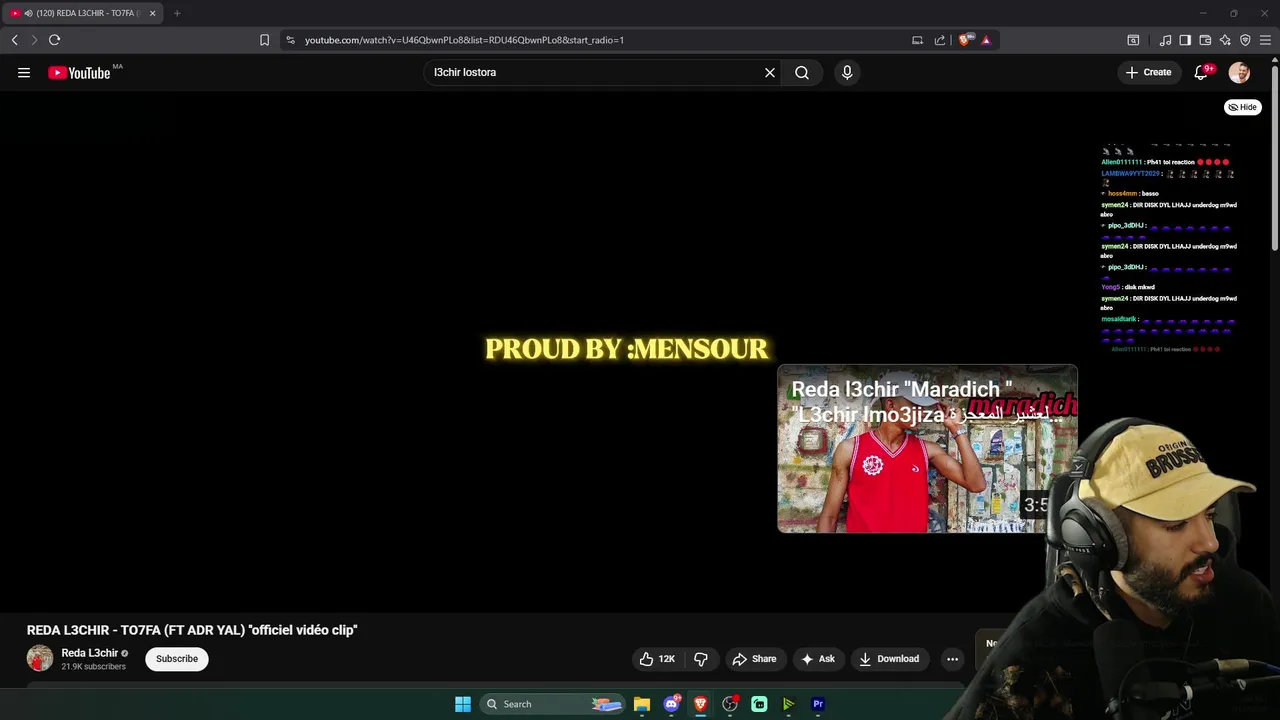Open a new browser tab
Viewport: 1280px width, 720px height.
pyautogui.click(x=177, y=13)
